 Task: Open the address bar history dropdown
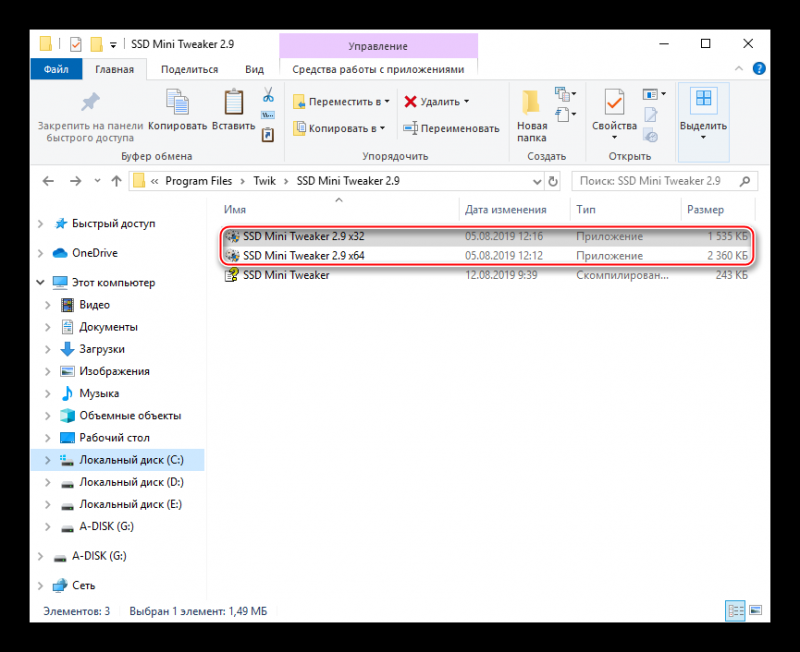(x=537, y=181)
